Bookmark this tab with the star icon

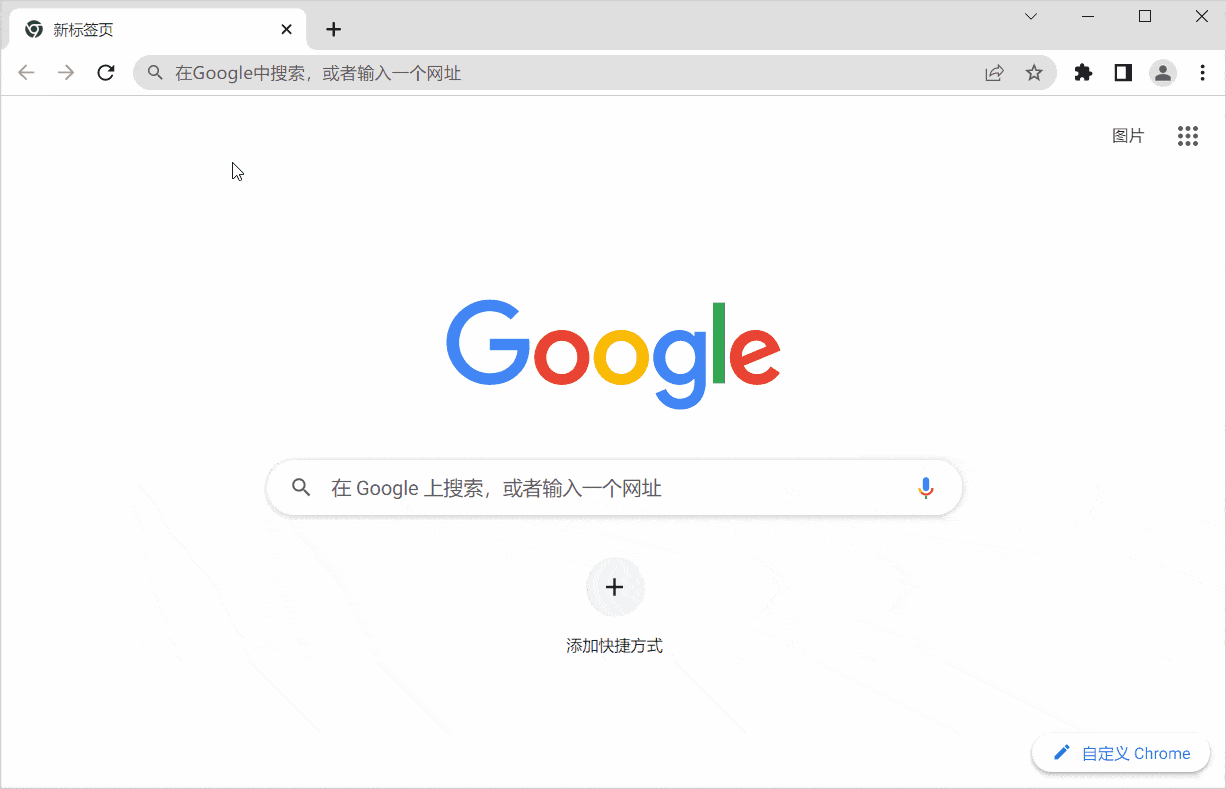point(1034,73)
